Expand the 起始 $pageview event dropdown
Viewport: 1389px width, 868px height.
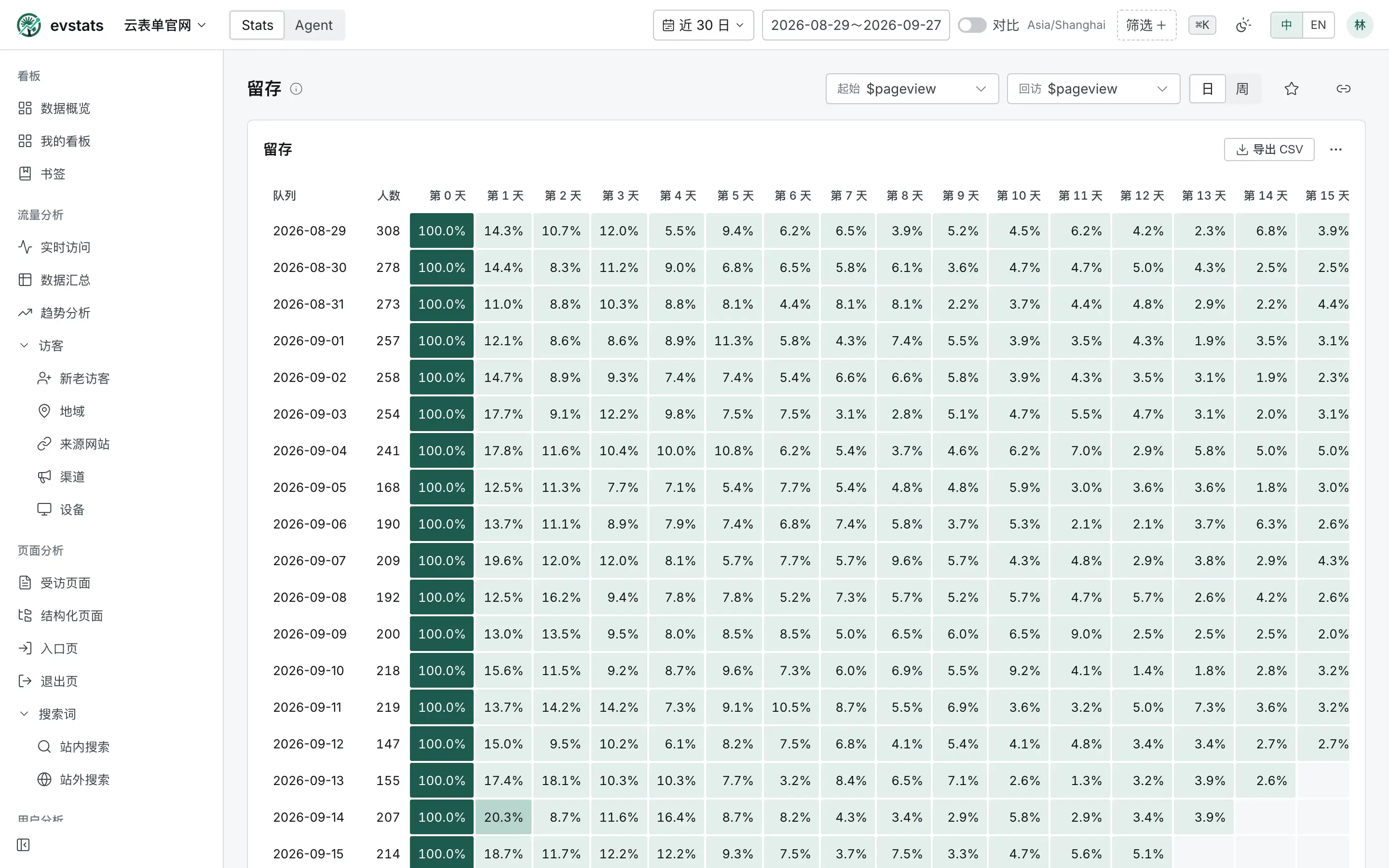[912, 89]
